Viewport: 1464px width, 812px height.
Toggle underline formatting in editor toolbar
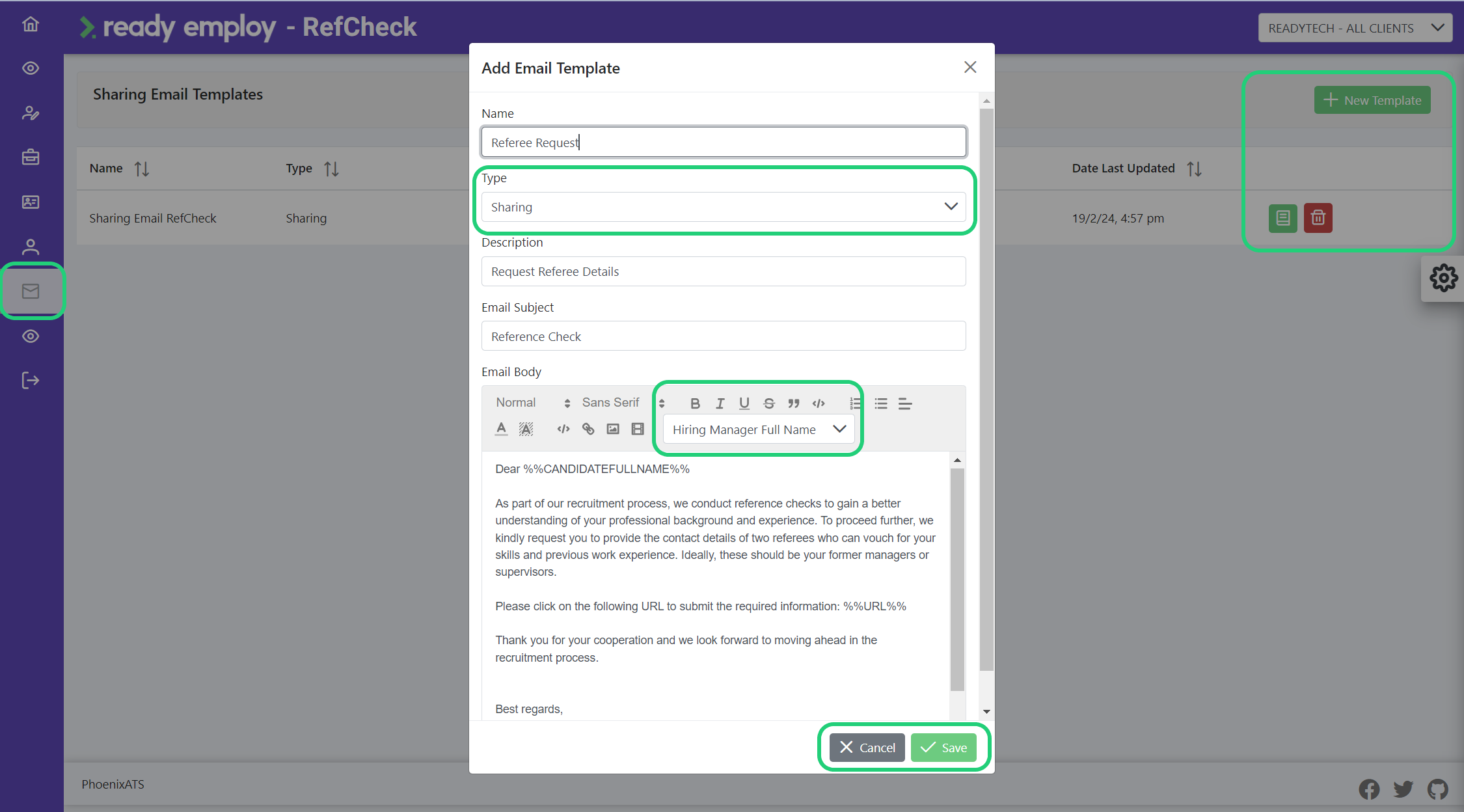744,403
